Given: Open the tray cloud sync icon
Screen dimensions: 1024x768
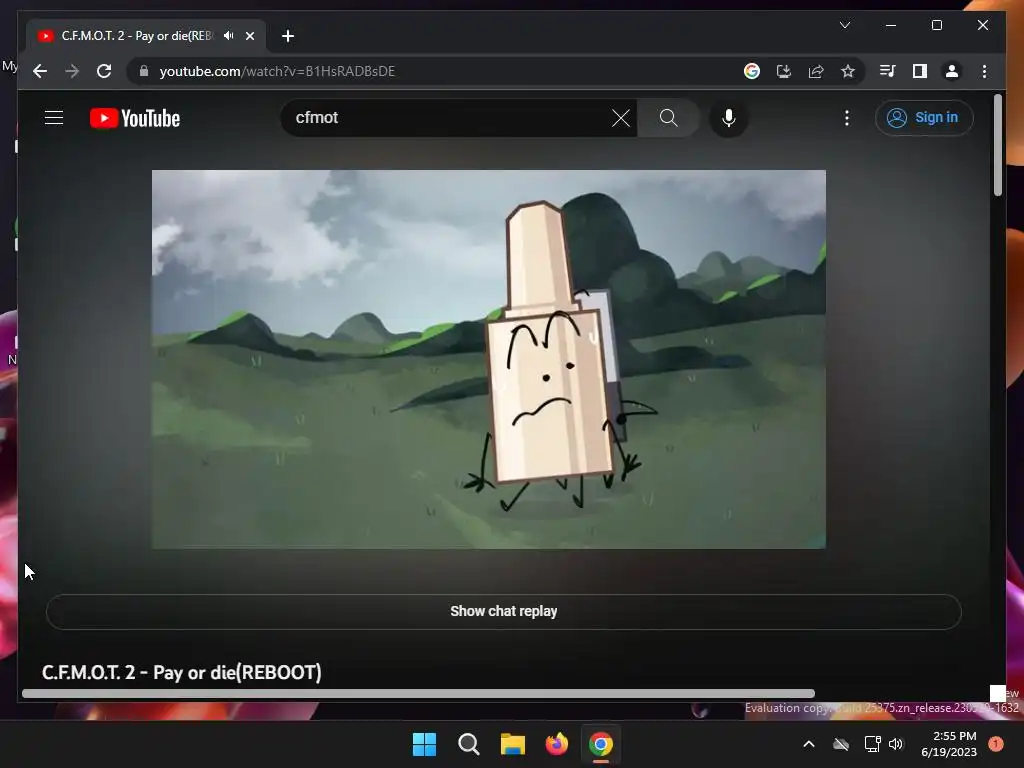Looking at the screenshot, I should pos(841,744).
